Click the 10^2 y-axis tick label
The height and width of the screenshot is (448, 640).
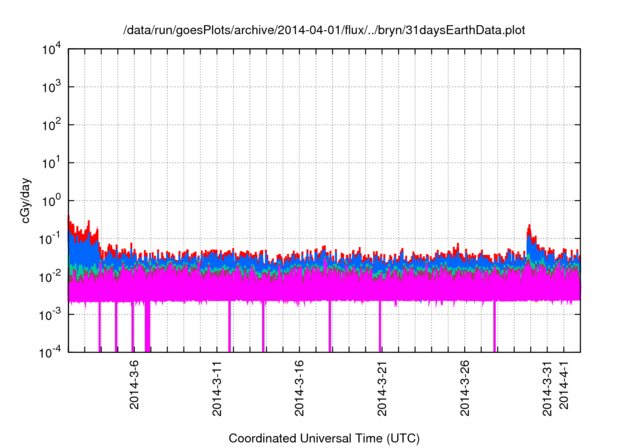pos(52,125)
